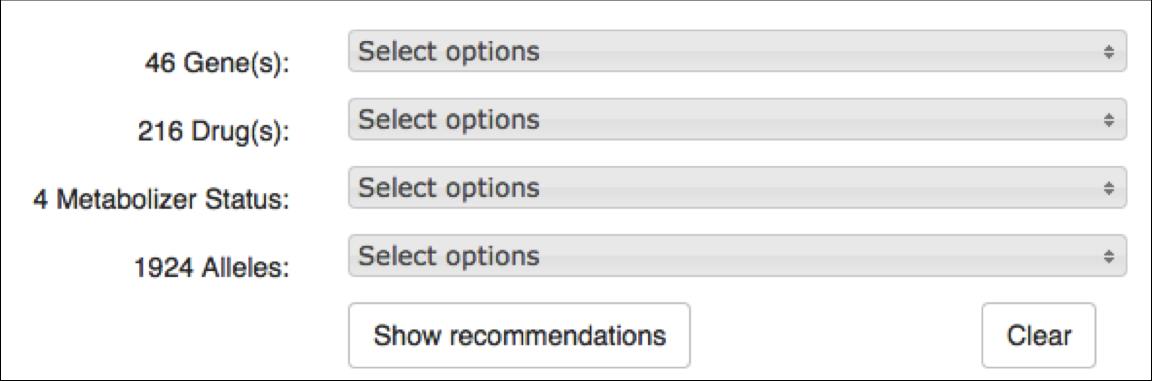Click the up-down arrow icon in Gene(s) select

(x=1109, y=51)
